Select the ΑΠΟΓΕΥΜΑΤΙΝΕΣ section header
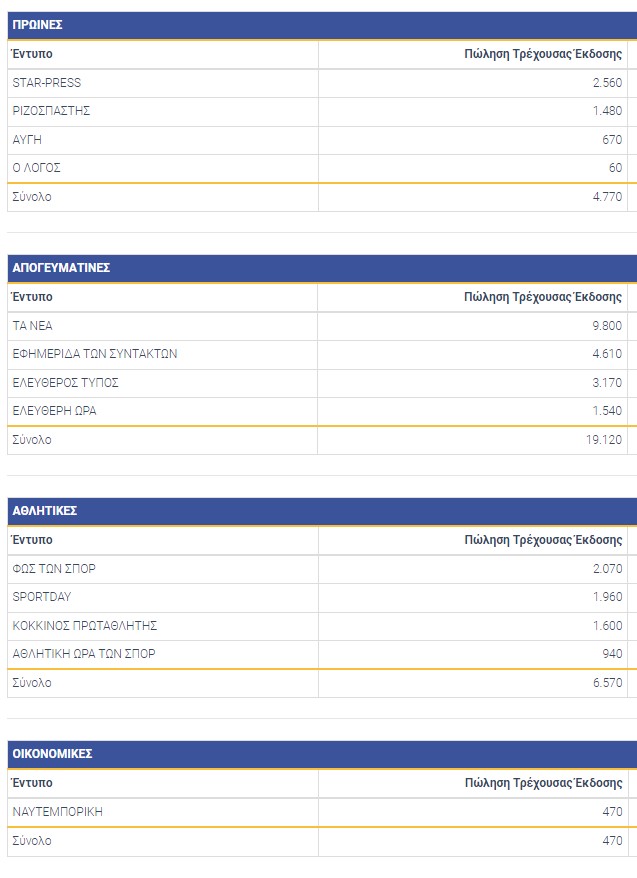This screenshot has height=878, width=637. pyautogui.click(x=61, y=268)
